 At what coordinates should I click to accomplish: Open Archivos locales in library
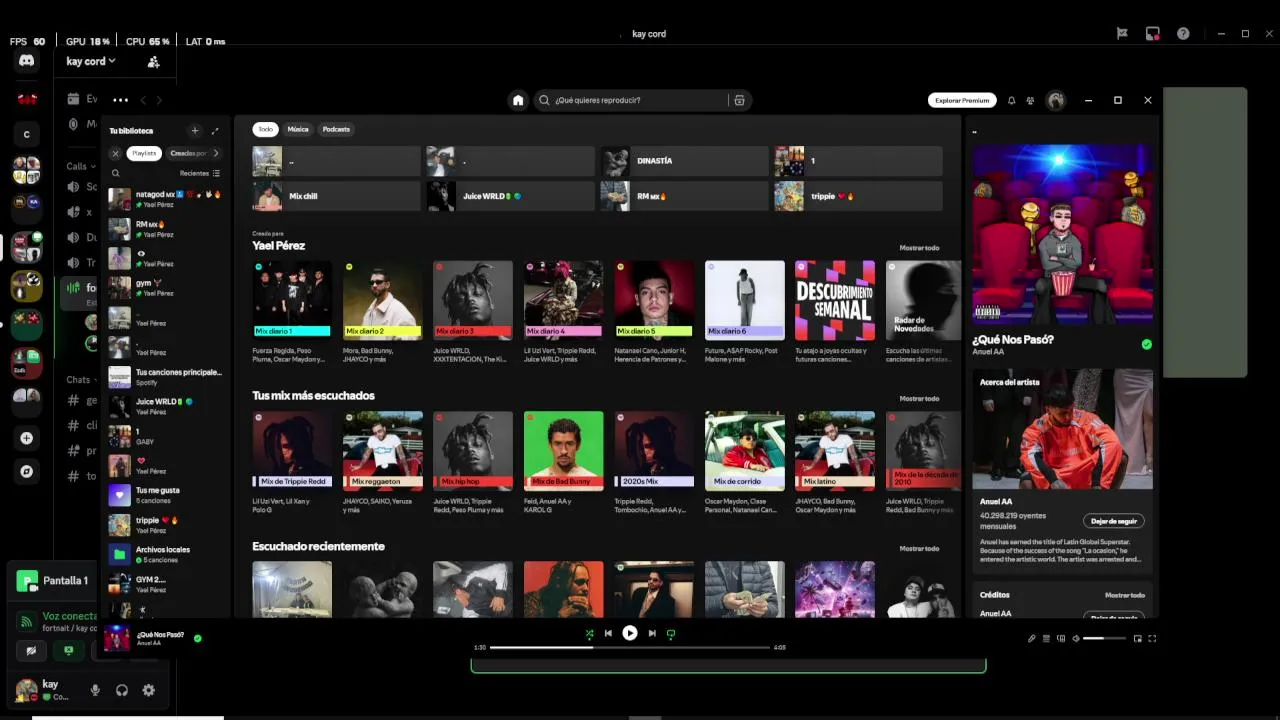165,554
